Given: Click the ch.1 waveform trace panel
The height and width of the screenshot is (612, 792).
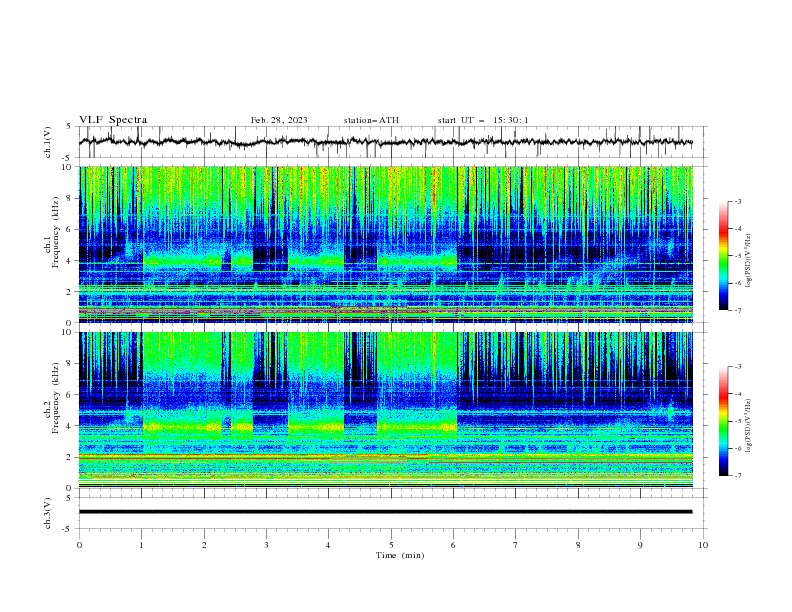Looking at the screenshot, I should [x=393, y=142].
